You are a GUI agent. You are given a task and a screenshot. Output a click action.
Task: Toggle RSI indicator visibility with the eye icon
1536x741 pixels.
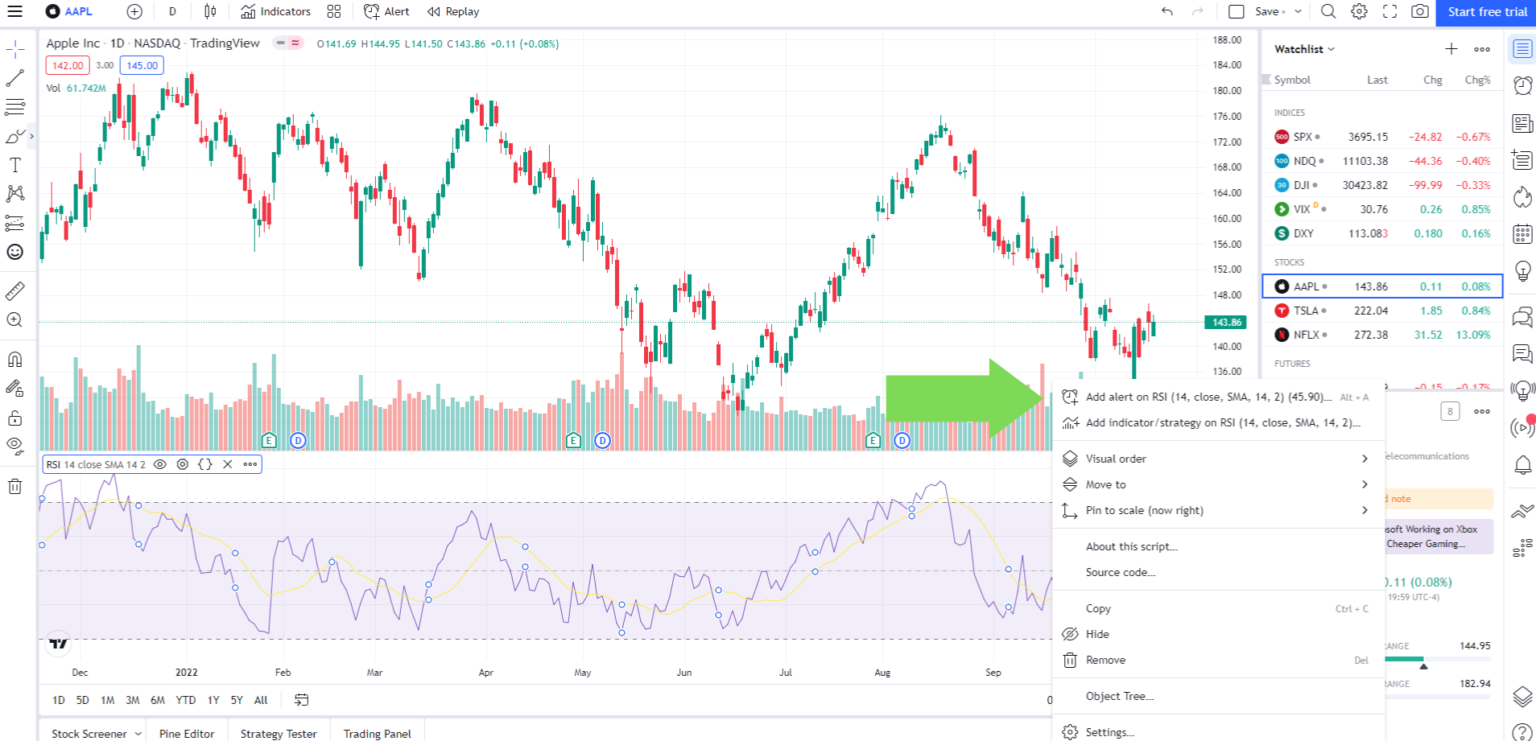pos(160,464)
